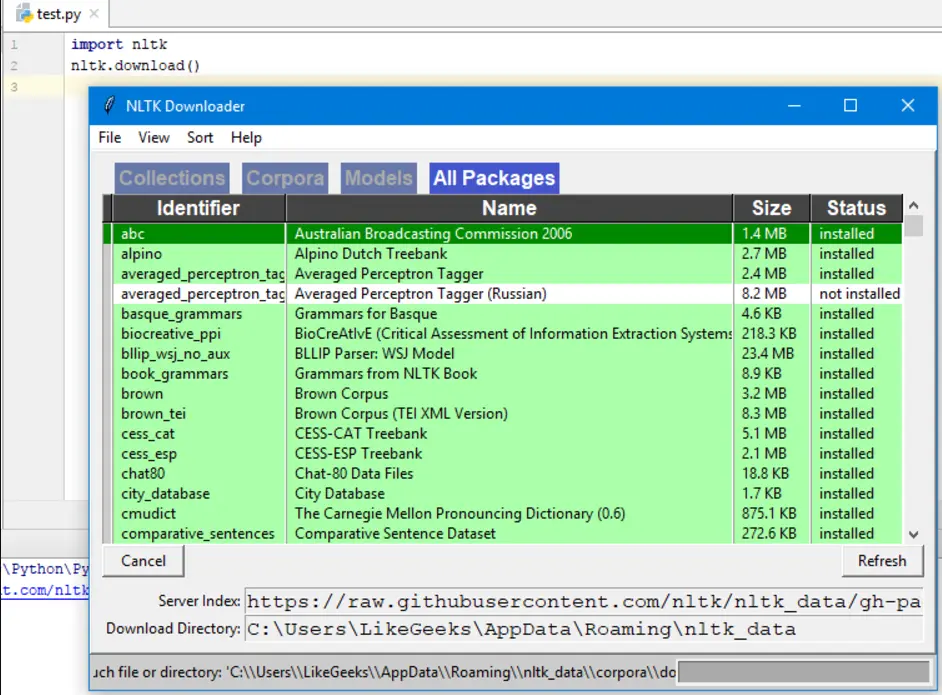
Task: Close the test.py editor tab
Action: [x=94, y=13]
